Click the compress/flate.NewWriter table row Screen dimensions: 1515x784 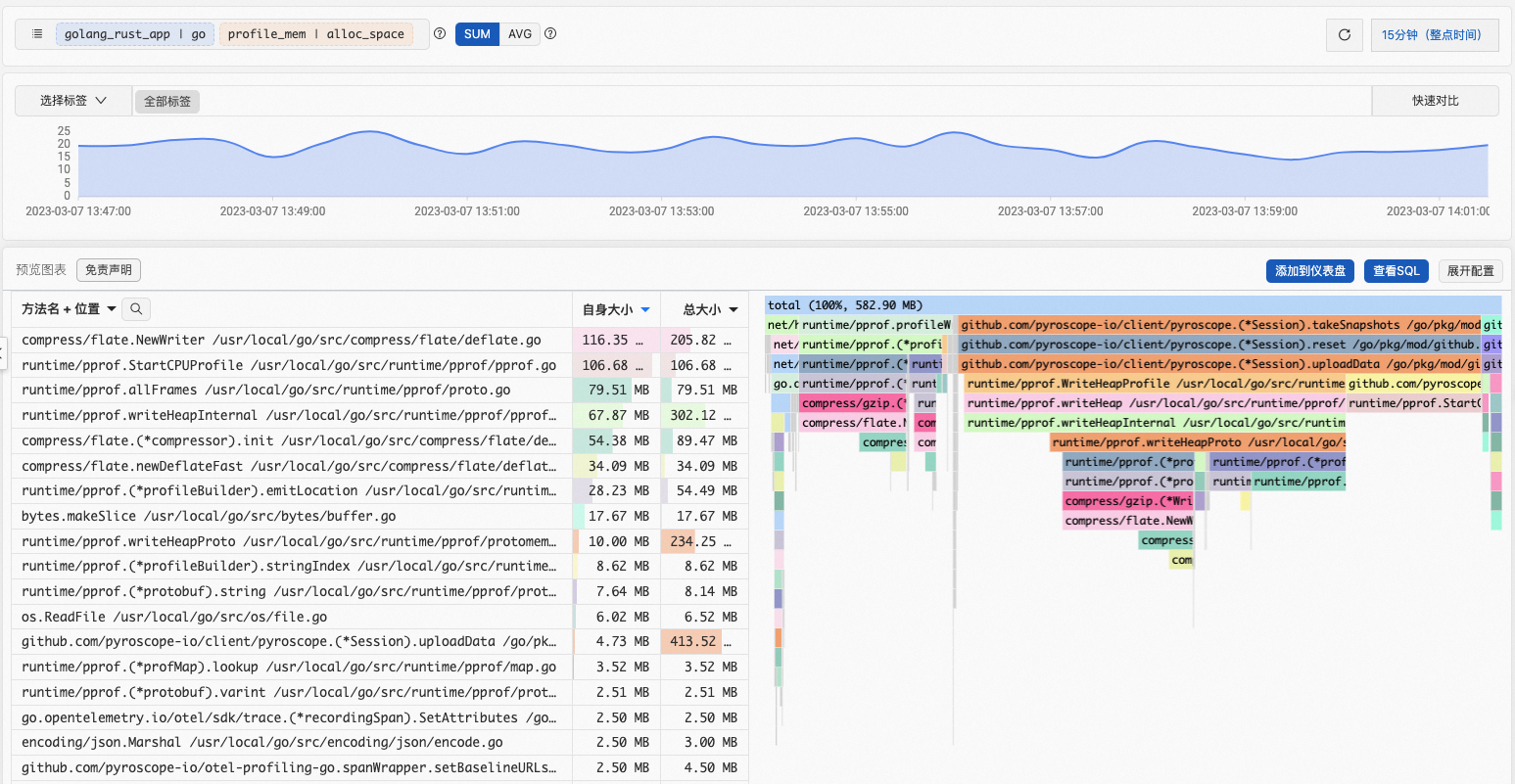[x=380, y=341]
